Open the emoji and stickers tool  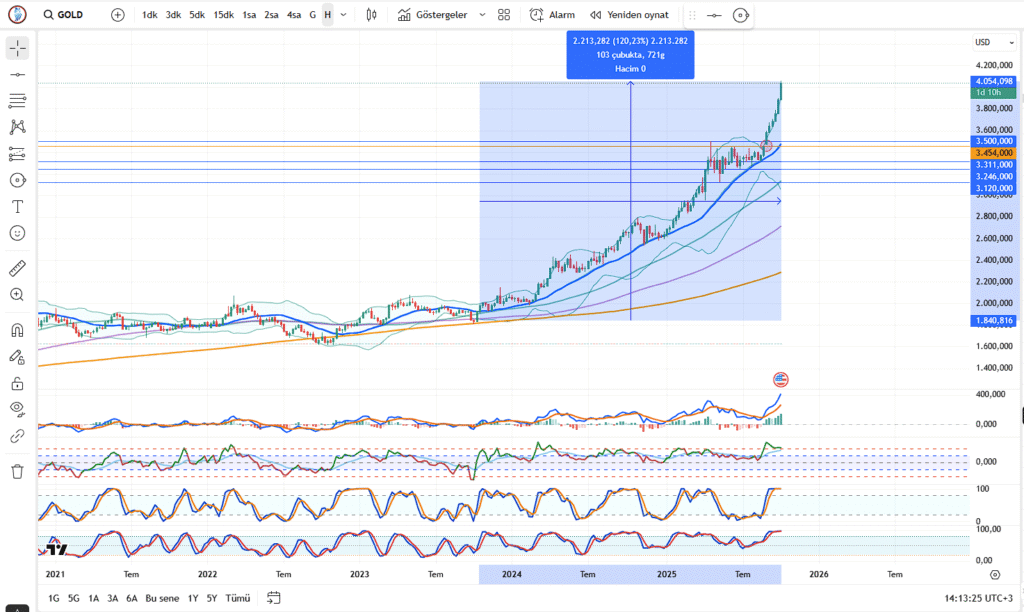tap(18, 233)
